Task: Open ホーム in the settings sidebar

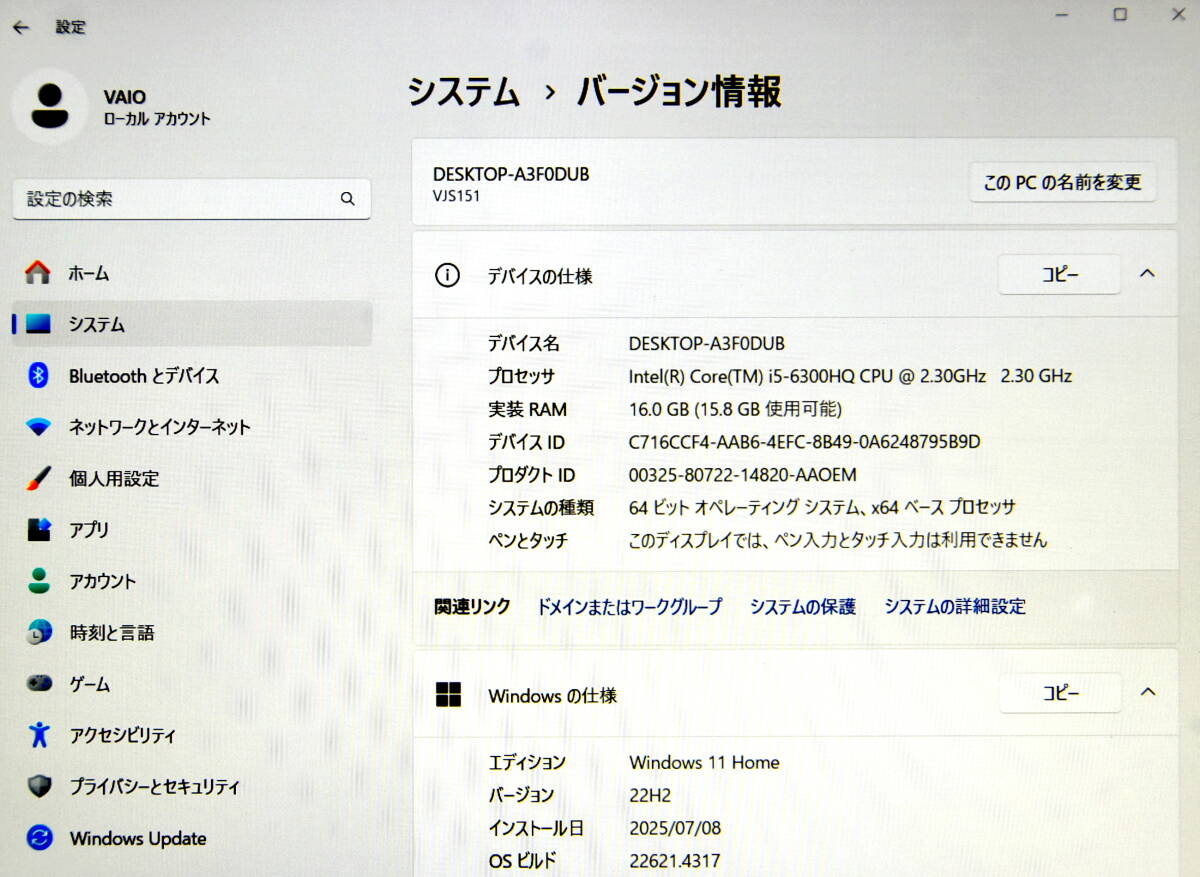Action: click(192, 273)
